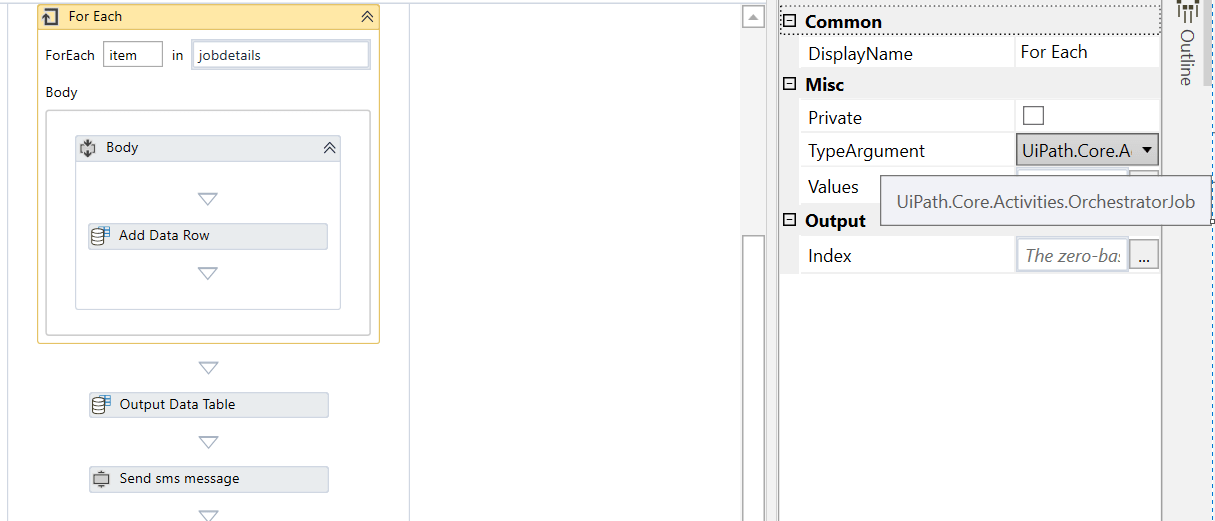The width and height of the screenshot is (1215, 521).
Task: Select the Send sms message activity icon
Action: 101,479
